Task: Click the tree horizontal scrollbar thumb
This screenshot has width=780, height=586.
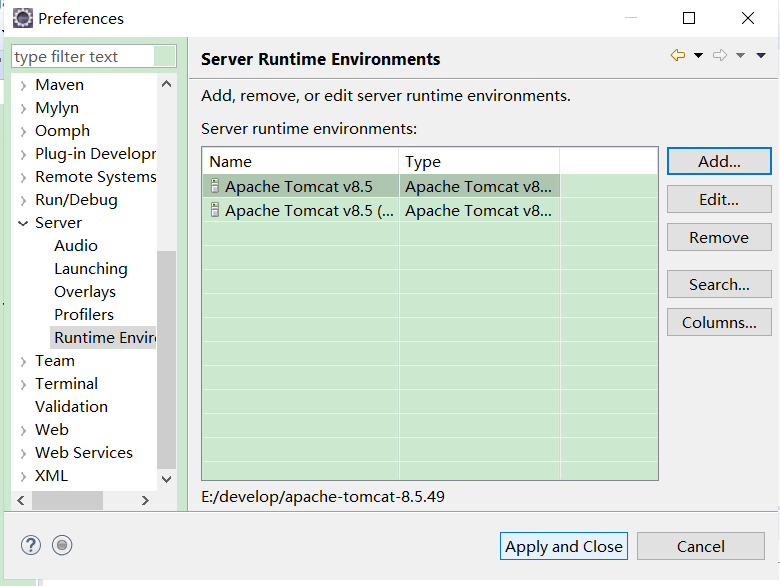Action: pyautogui.click(x=67, y=500)
